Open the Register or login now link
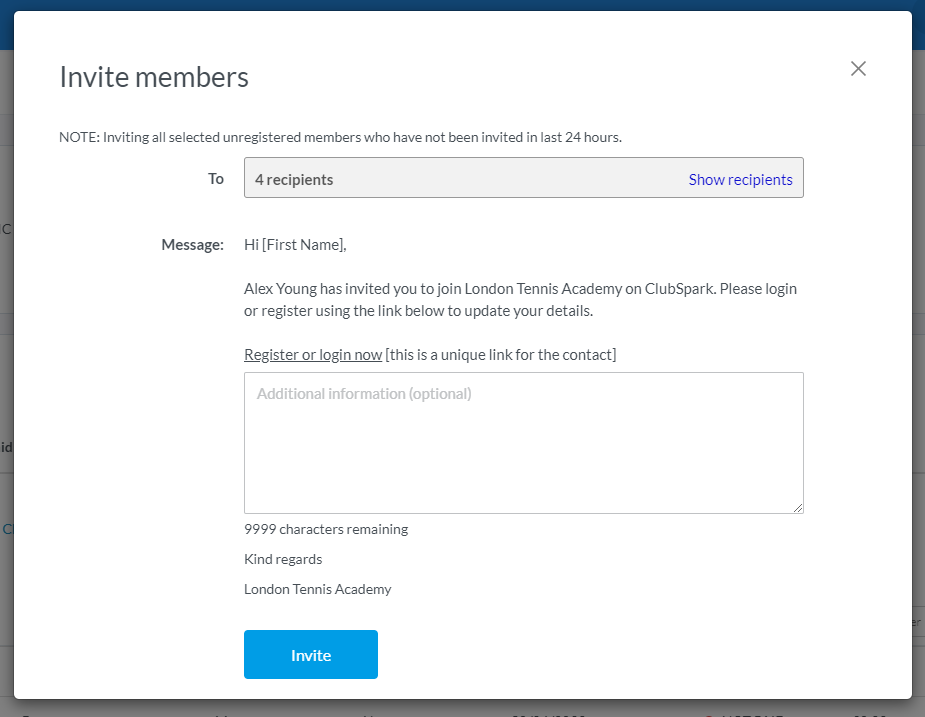This screenshot has height=717, width=925. 313,355
